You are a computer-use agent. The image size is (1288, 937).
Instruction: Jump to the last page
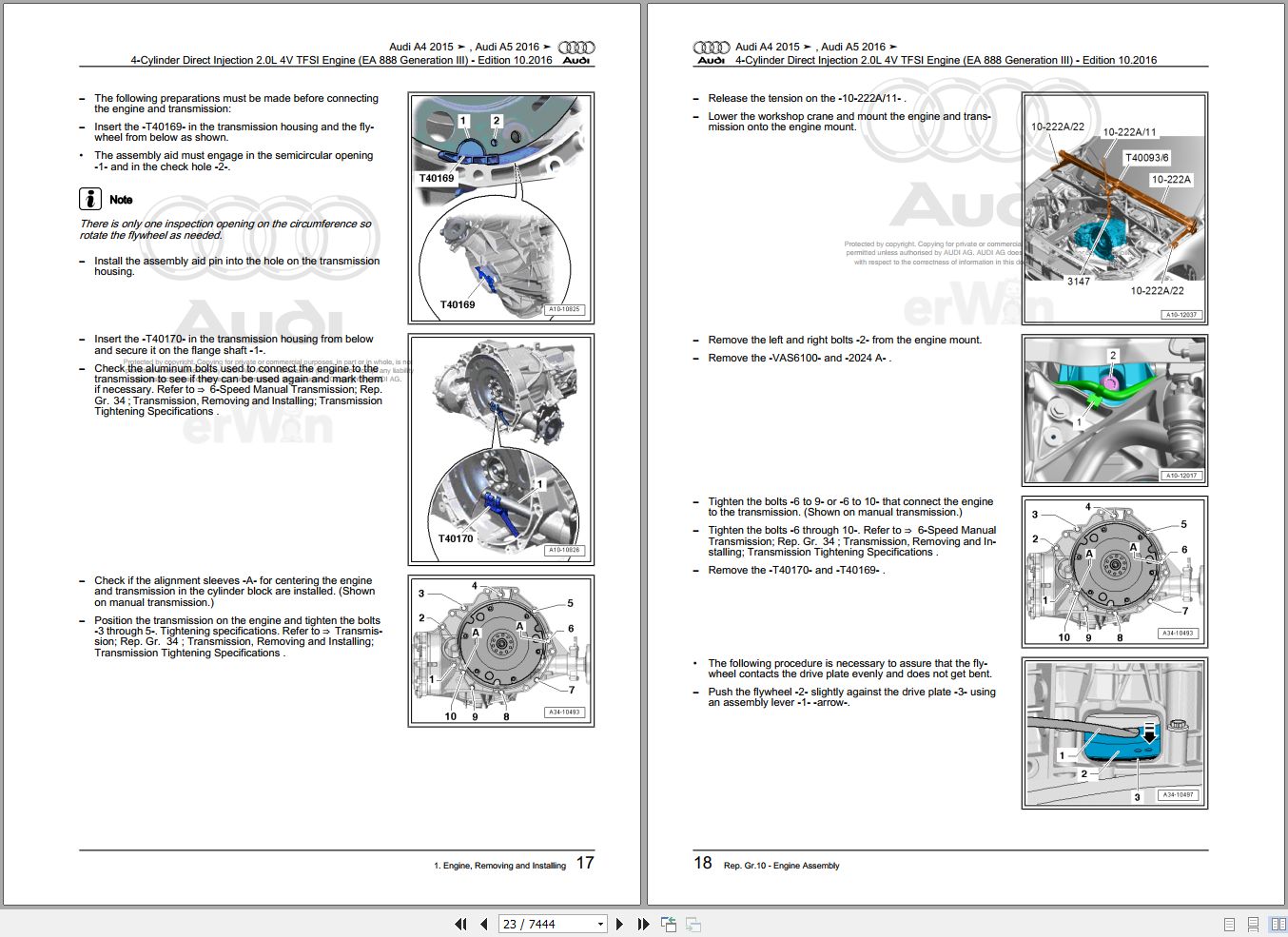643,924
